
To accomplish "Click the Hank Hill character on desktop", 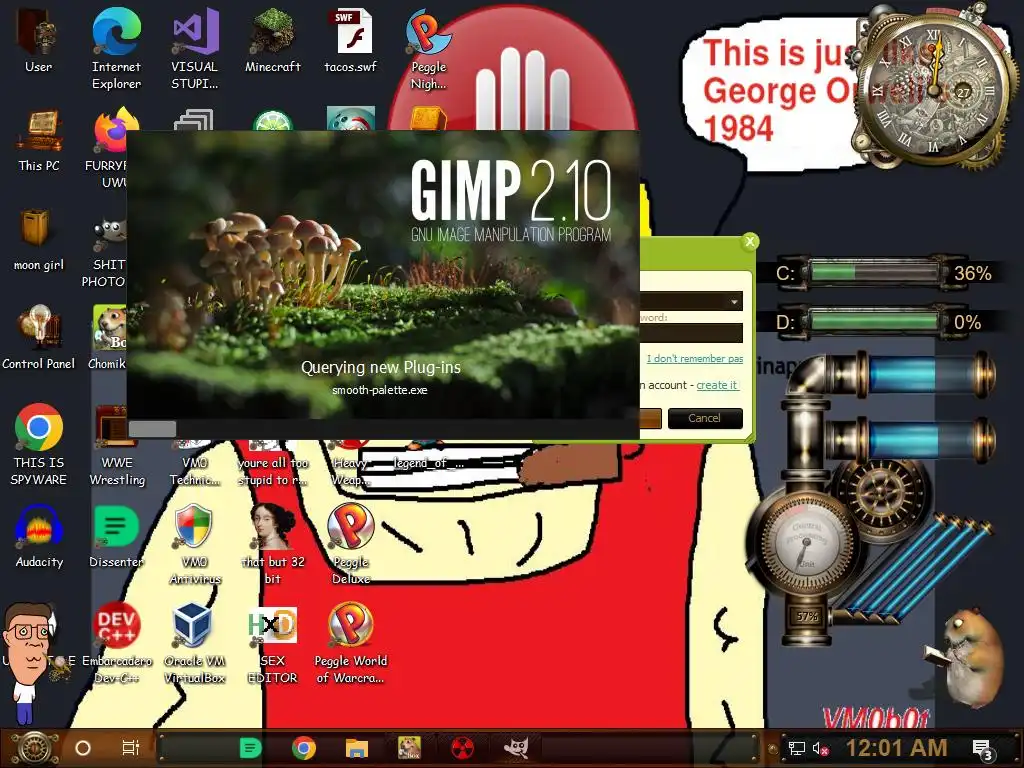I will tap(27, 662).
